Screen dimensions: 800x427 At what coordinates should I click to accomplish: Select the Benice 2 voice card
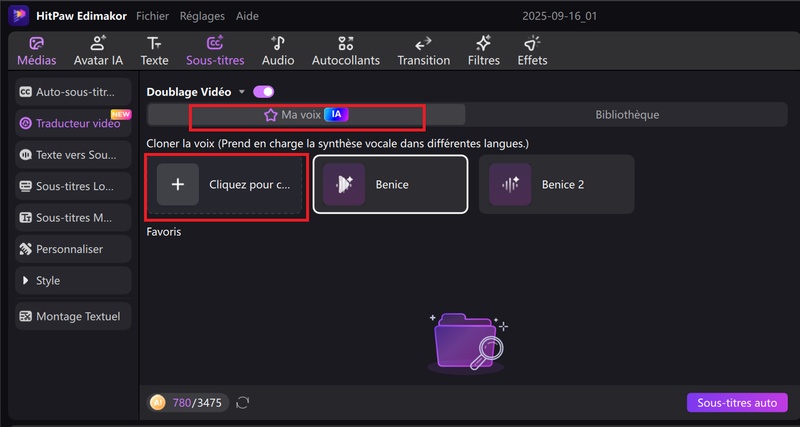click(x=556, y=184)
